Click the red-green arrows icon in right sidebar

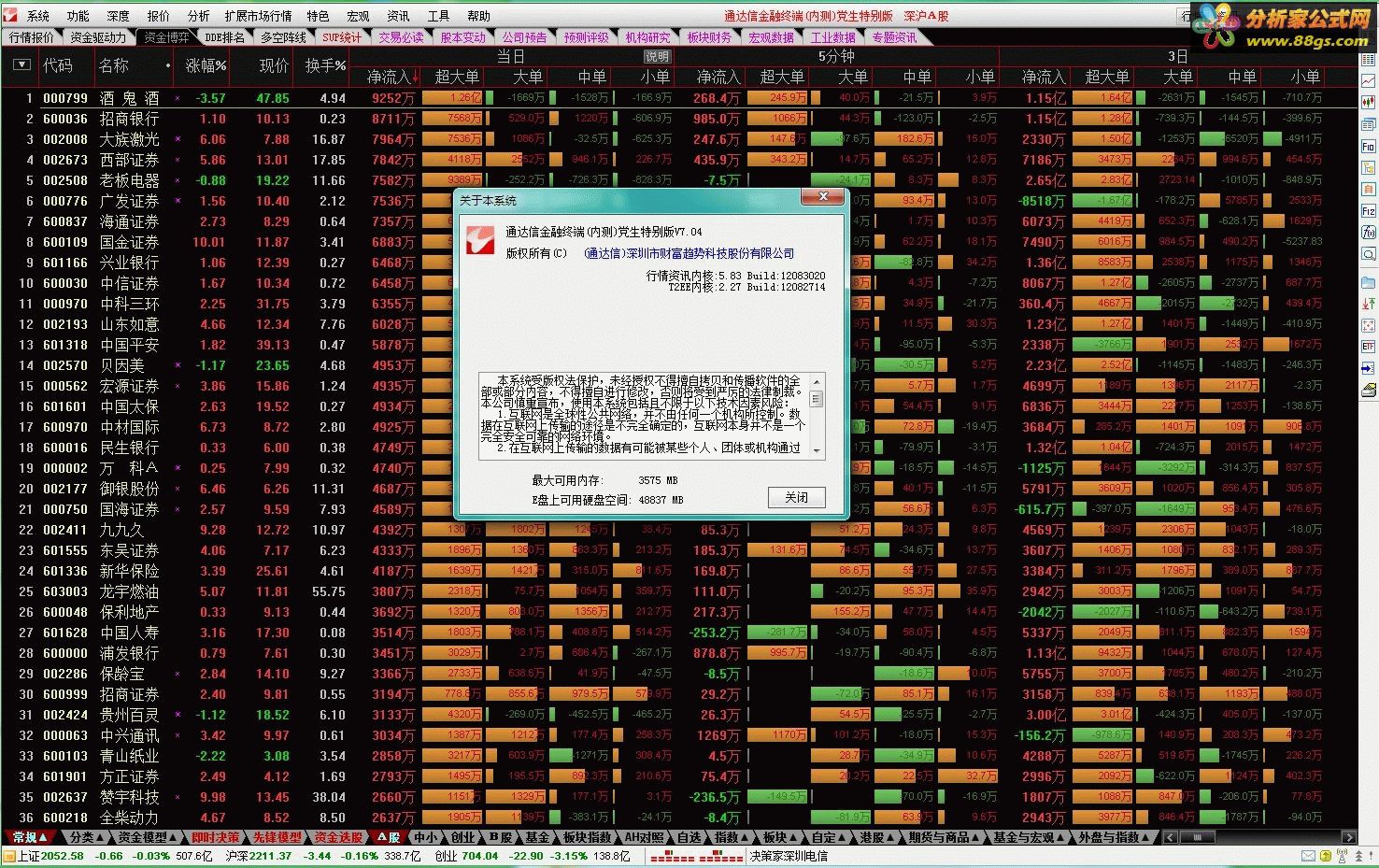pos(1369,304)
